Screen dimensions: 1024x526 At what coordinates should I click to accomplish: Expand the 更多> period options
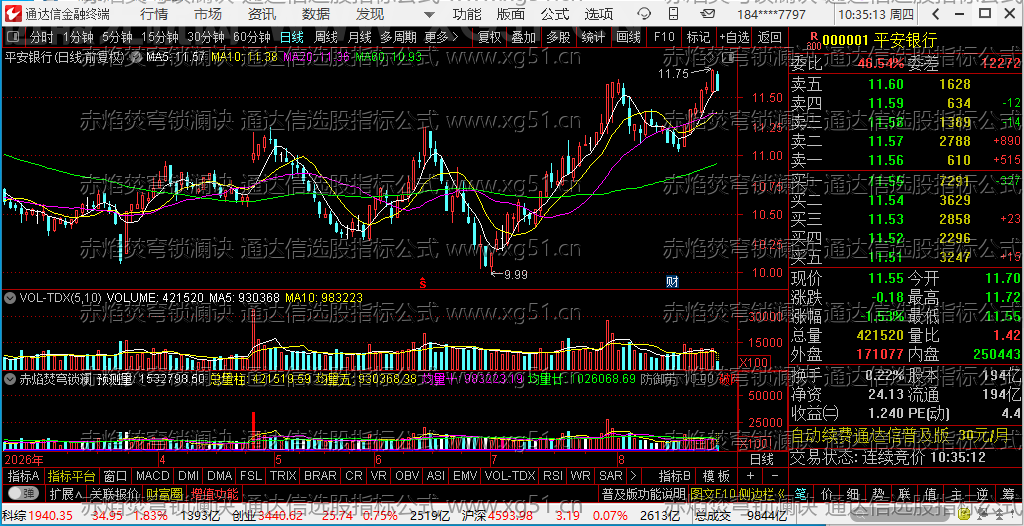tap(441, 37)
